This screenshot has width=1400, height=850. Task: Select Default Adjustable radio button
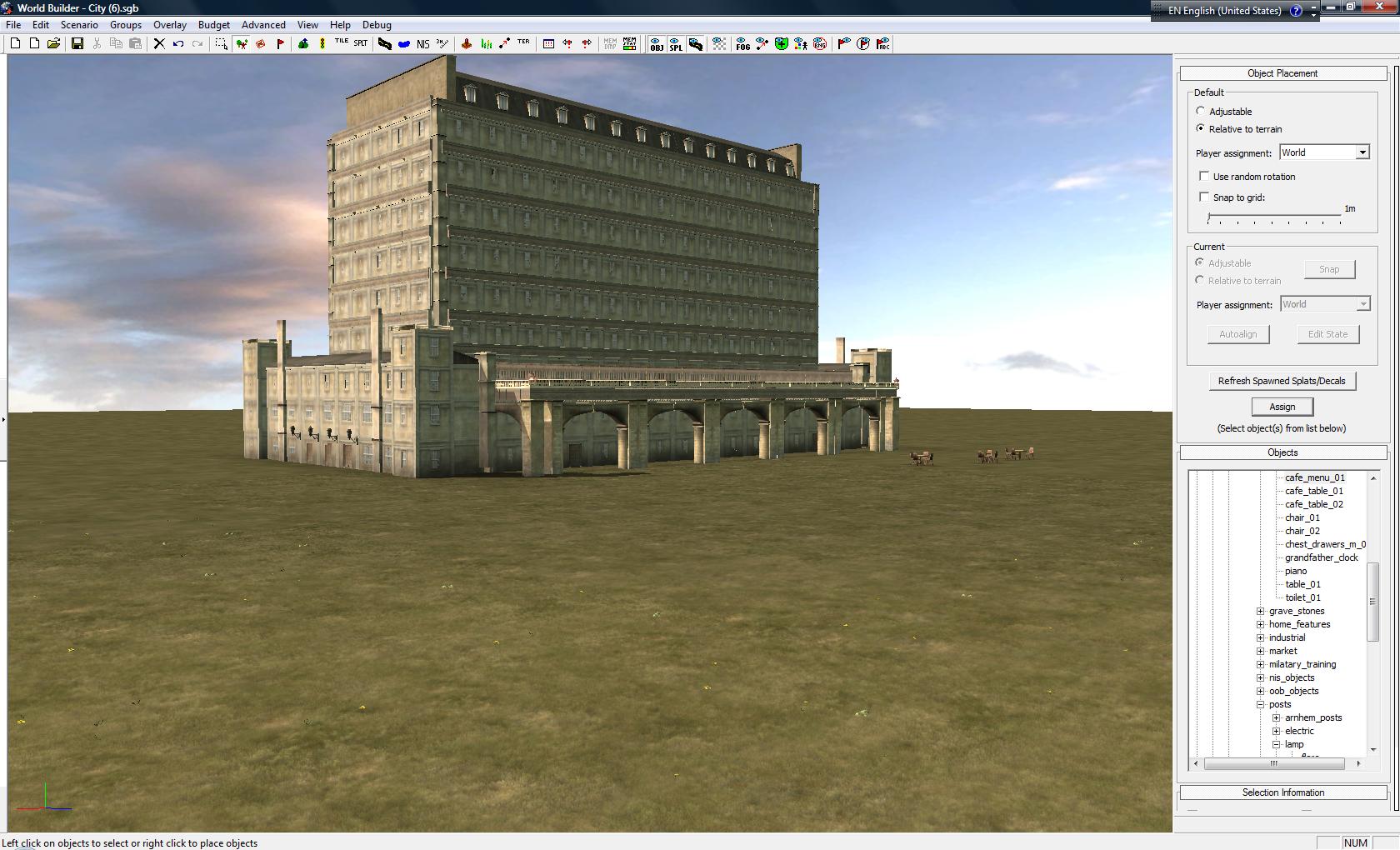1201,111
